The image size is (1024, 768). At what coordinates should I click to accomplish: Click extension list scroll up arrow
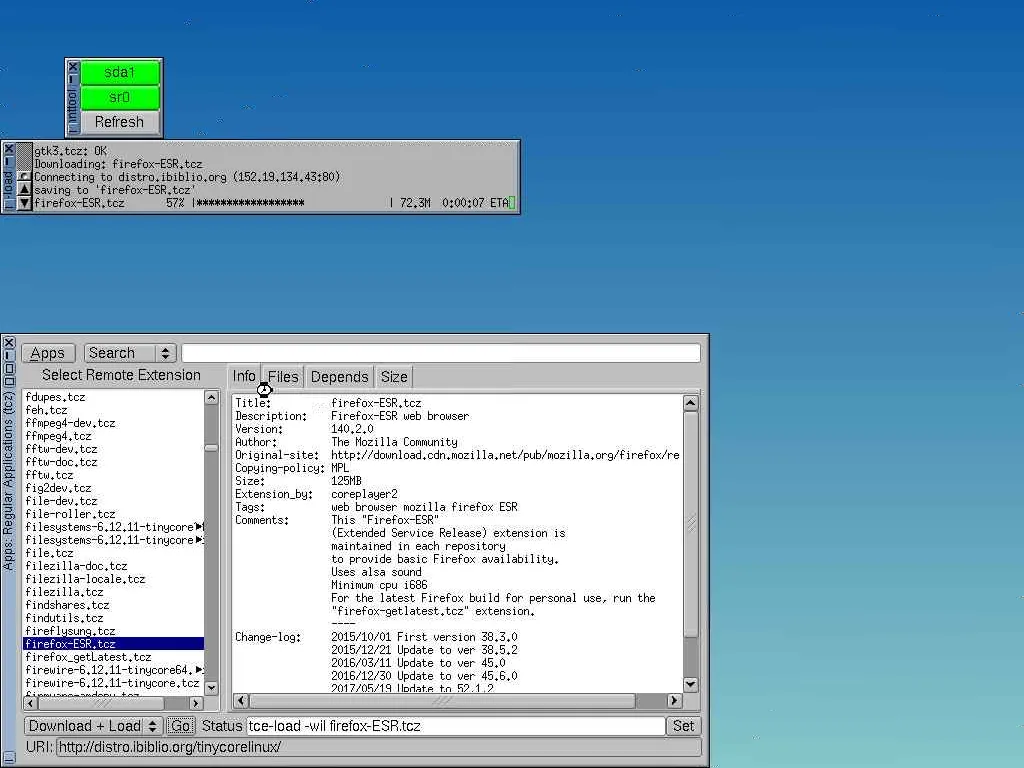point(211,397)
